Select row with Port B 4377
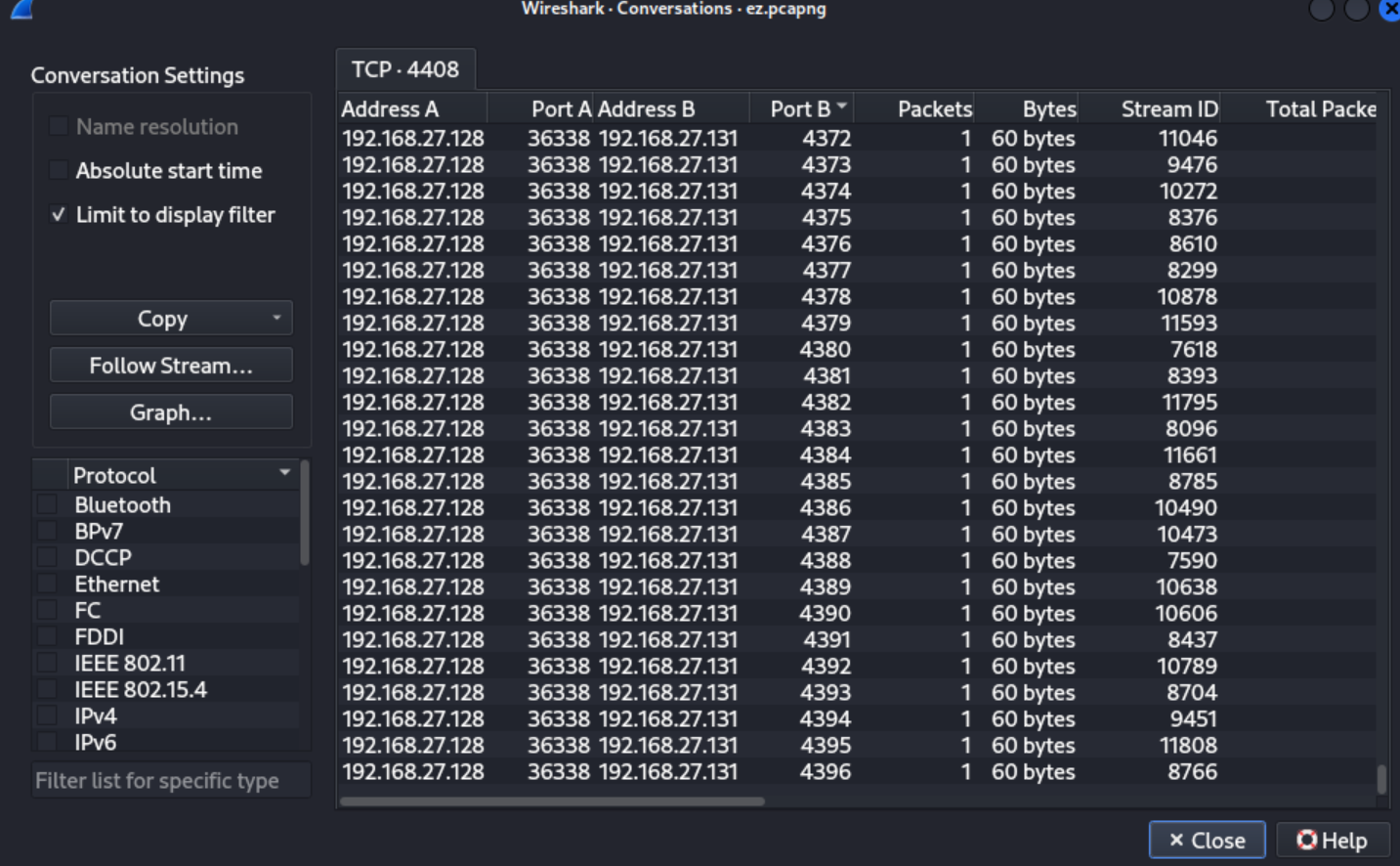 [x=858, y=270]
